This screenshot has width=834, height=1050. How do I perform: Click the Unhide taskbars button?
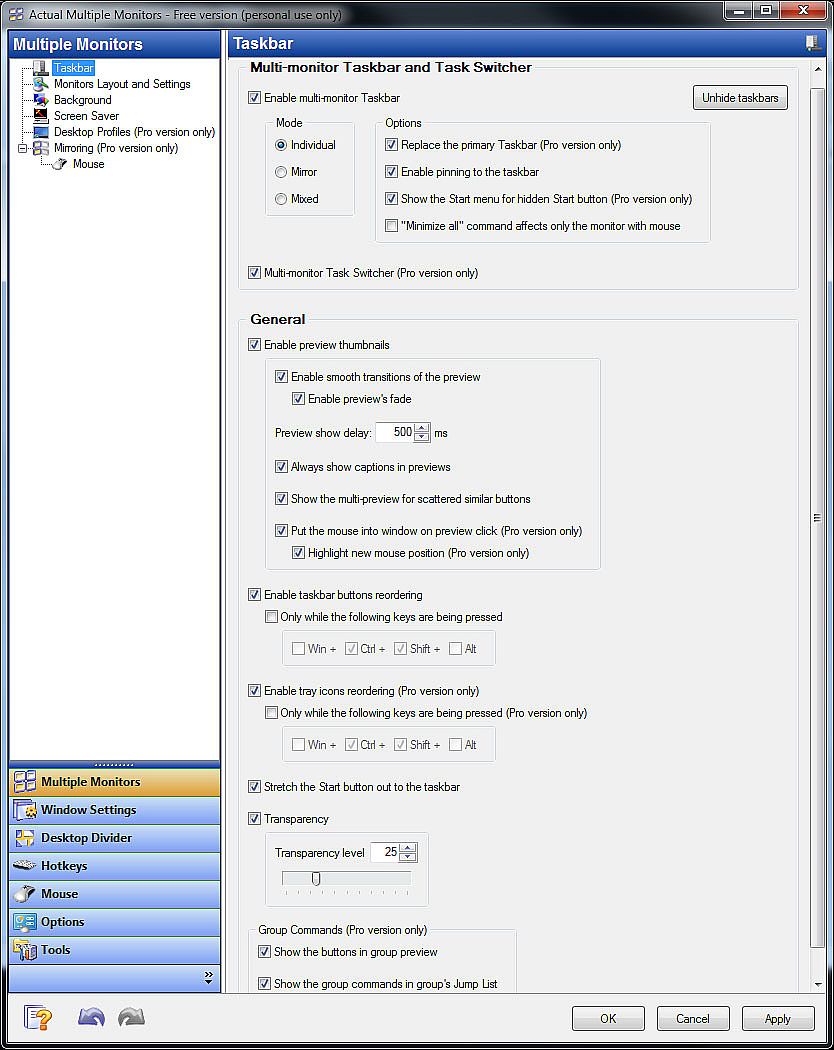tap(740, 98)
